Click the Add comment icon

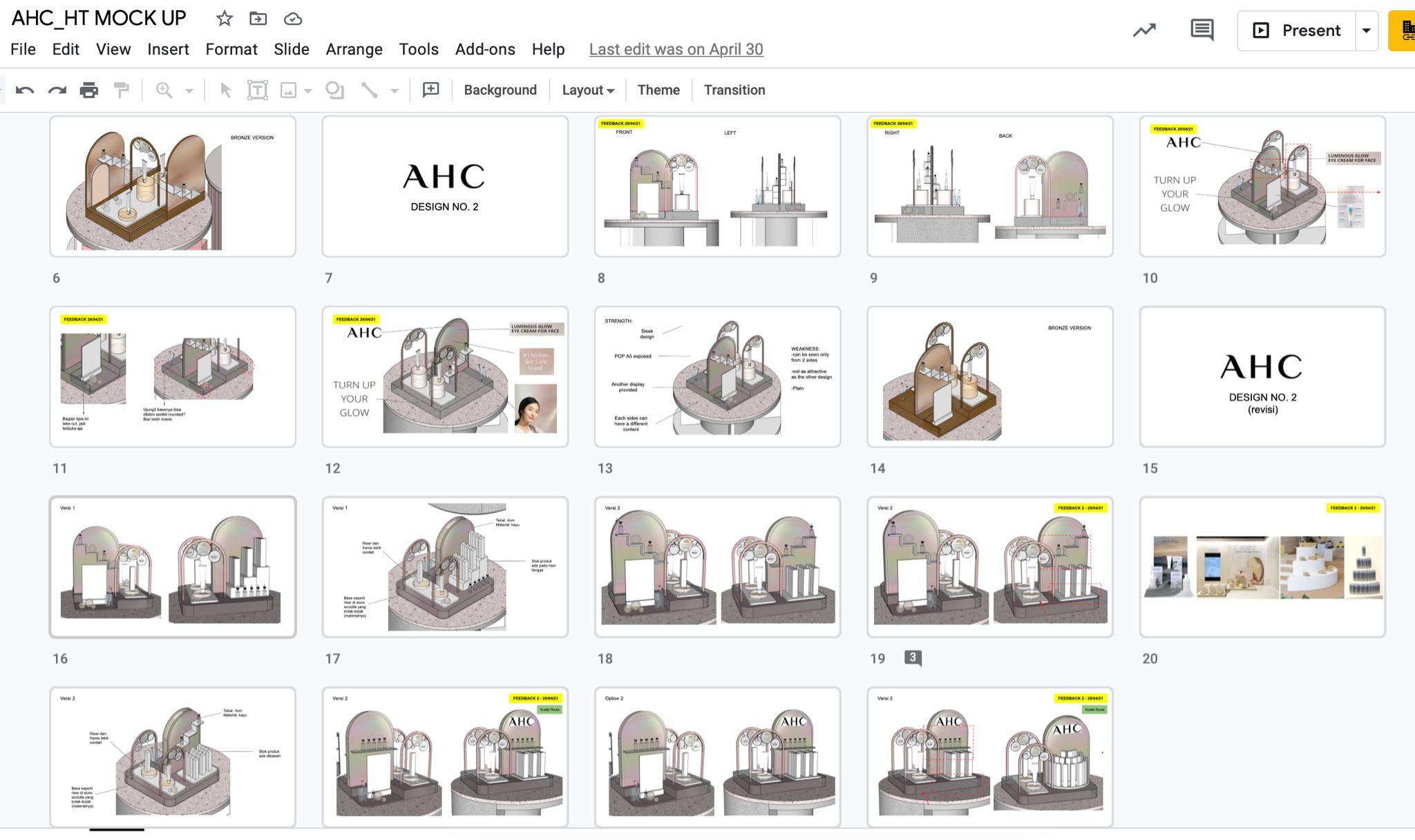[x=430, y=90]
